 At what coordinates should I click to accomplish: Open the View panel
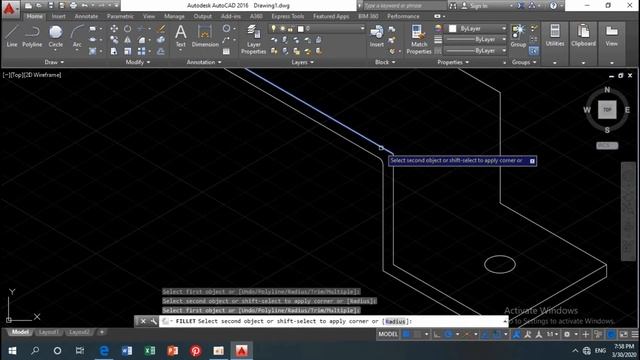coord(611,35)
